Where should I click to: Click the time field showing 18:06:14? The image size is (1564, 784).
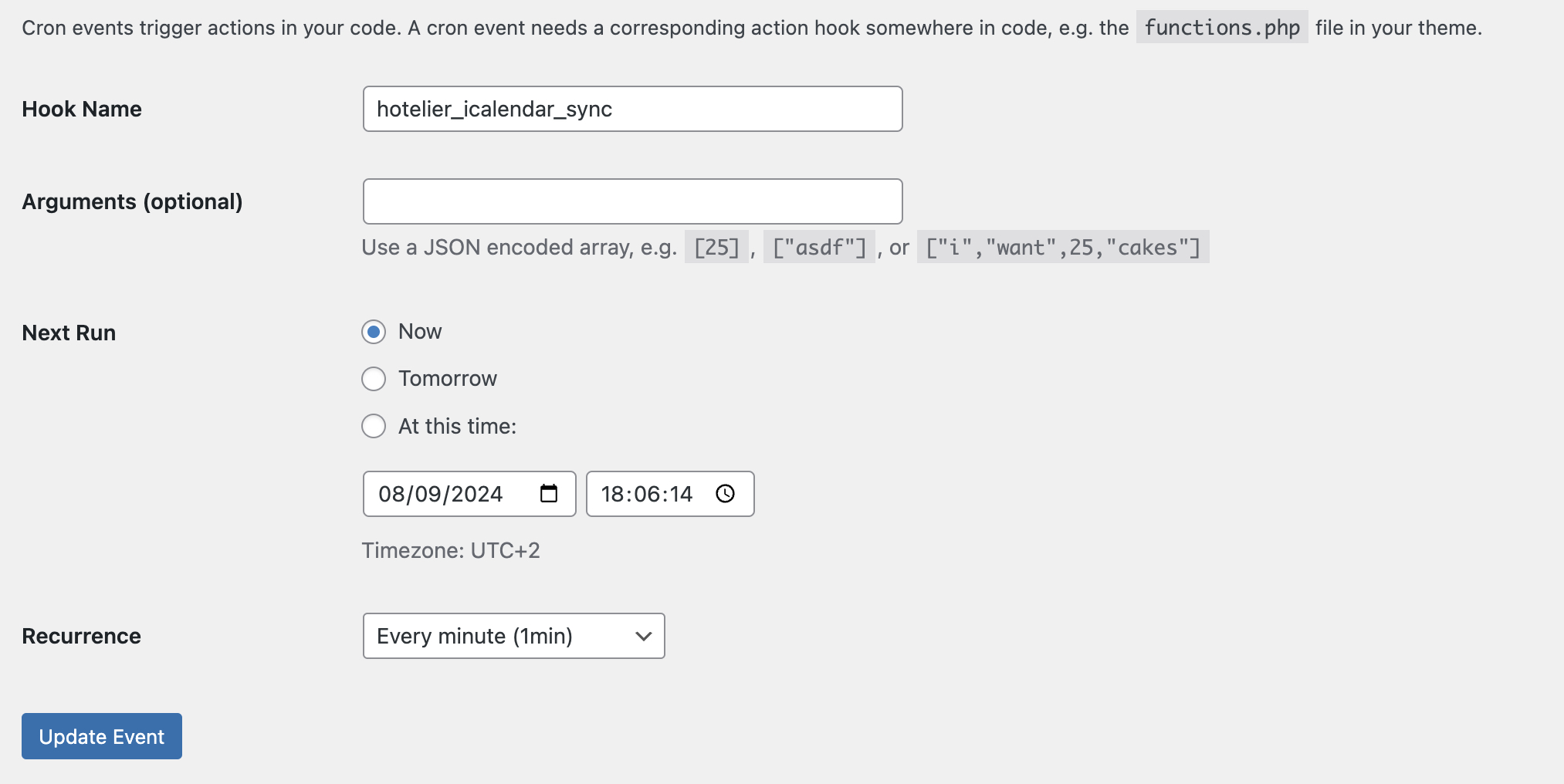point(670,494)
